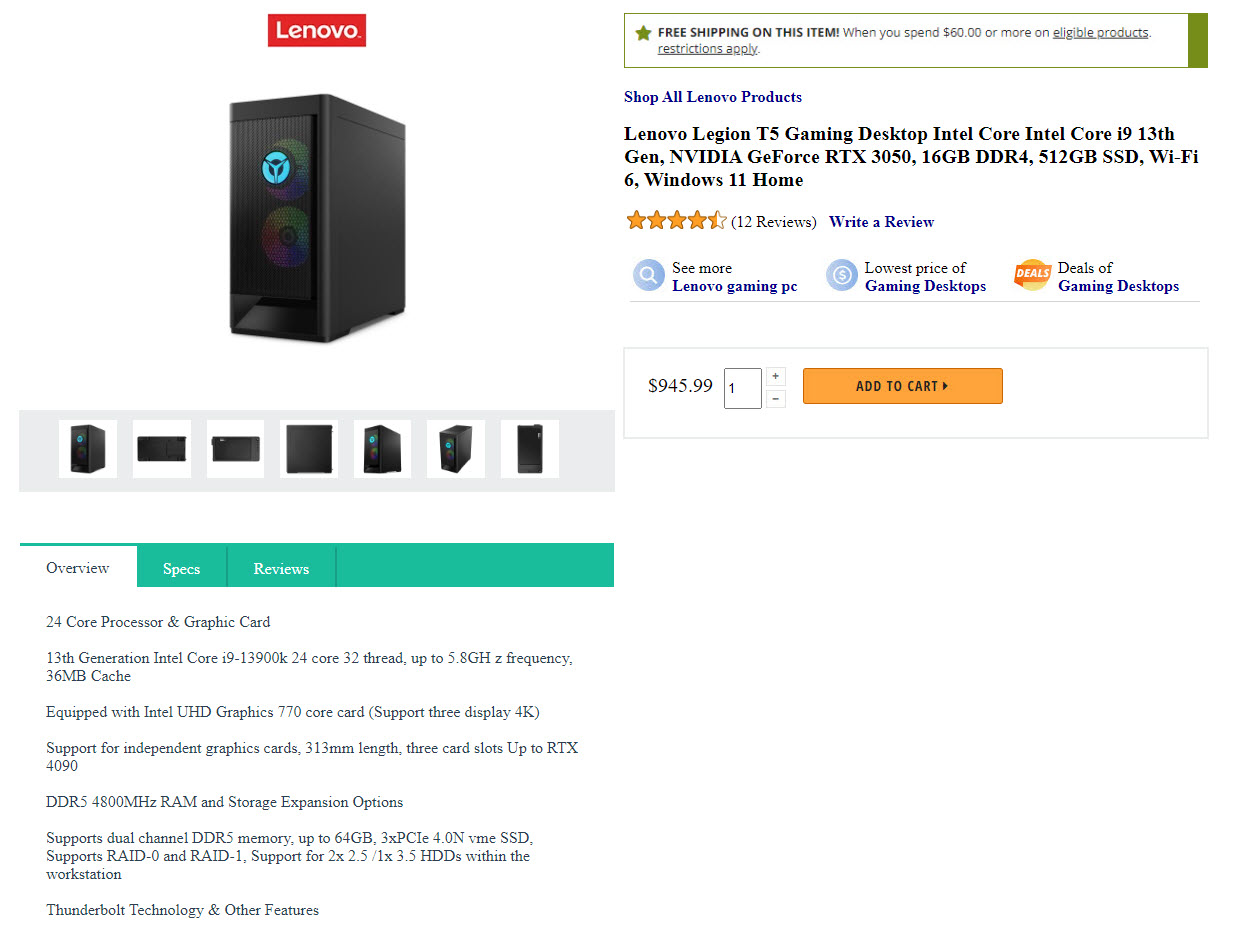Select the fourth thumbnail showing side panel
The image size is (1247, 928).
click(x=309, y=449)
